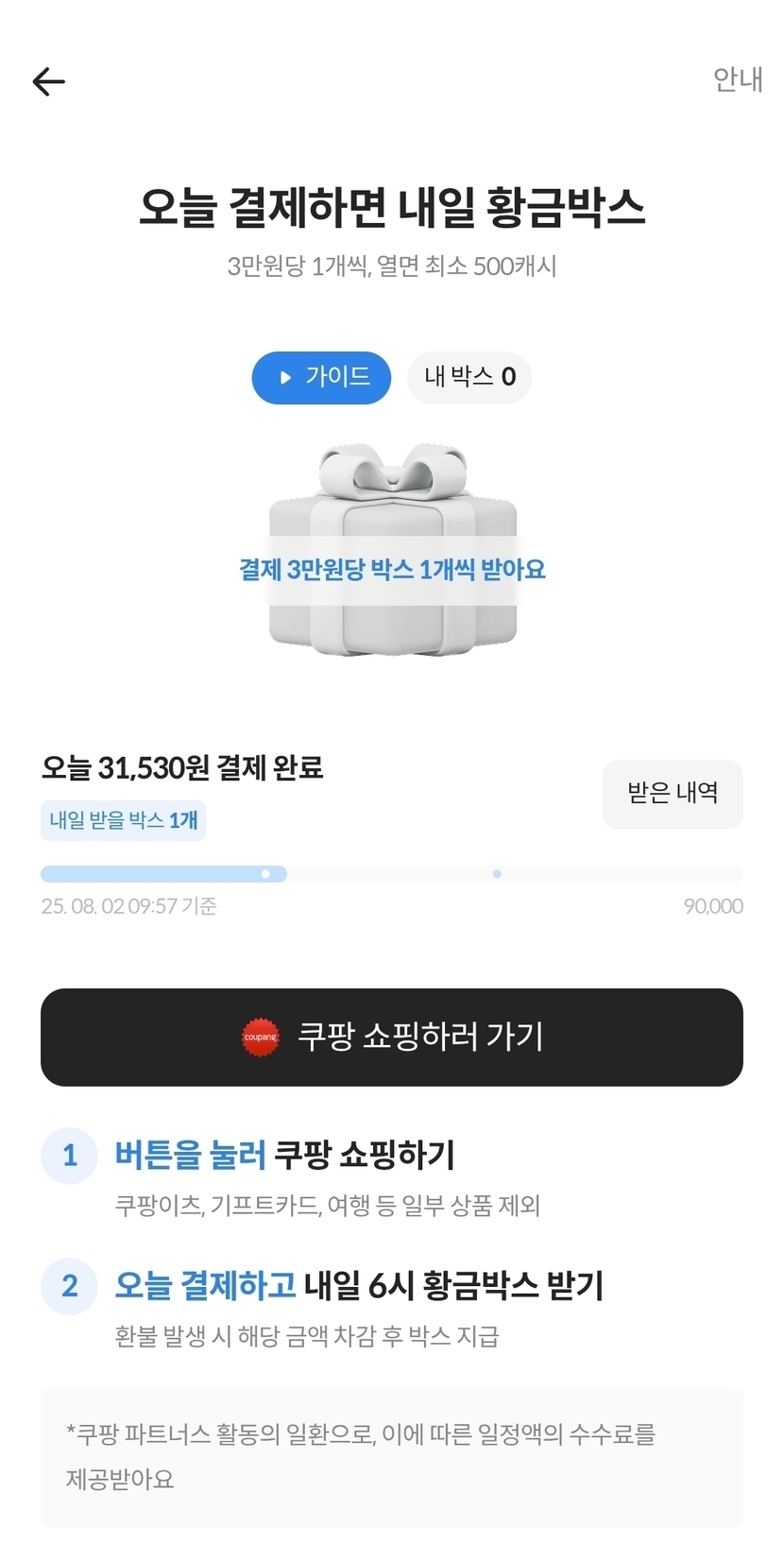
Task: Tap the step 2 number circle
Action: [69, 1286]
